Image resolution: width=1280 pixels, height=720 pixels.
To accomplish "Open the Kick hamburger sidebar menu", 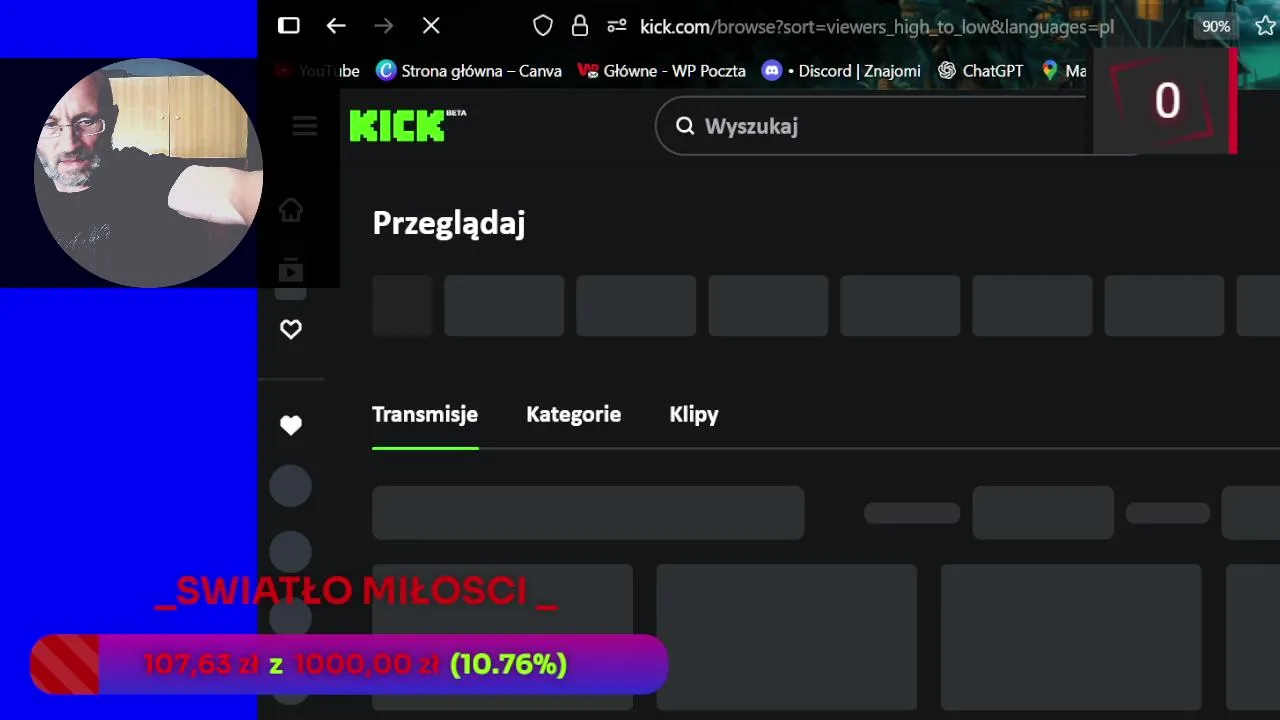I will tap(305, 126).
